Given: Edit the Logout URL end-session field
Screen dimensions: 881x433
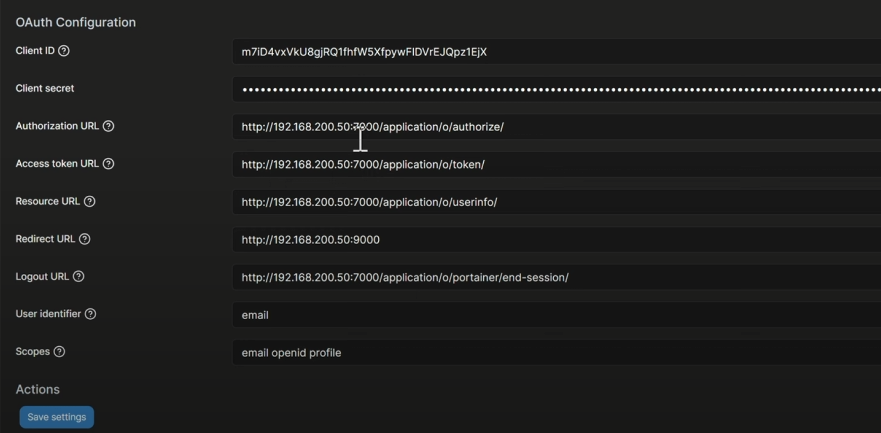Looking at the screenshot, I should 557,277.
